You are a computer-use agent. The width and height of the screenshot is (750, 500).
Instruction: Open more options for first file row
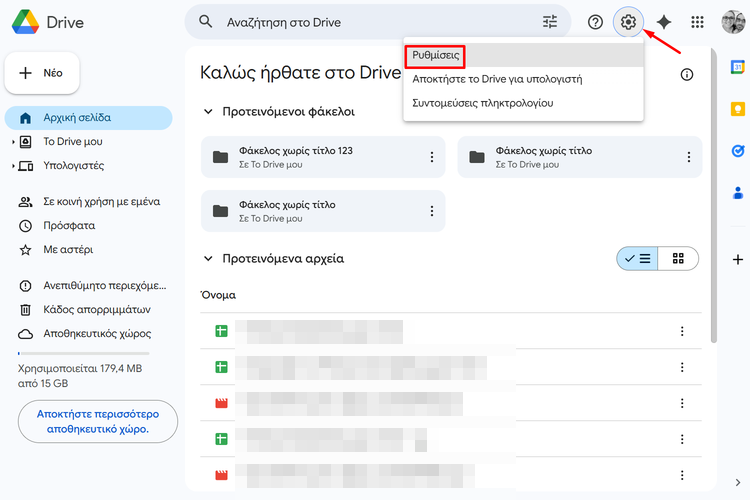[682, 331]
